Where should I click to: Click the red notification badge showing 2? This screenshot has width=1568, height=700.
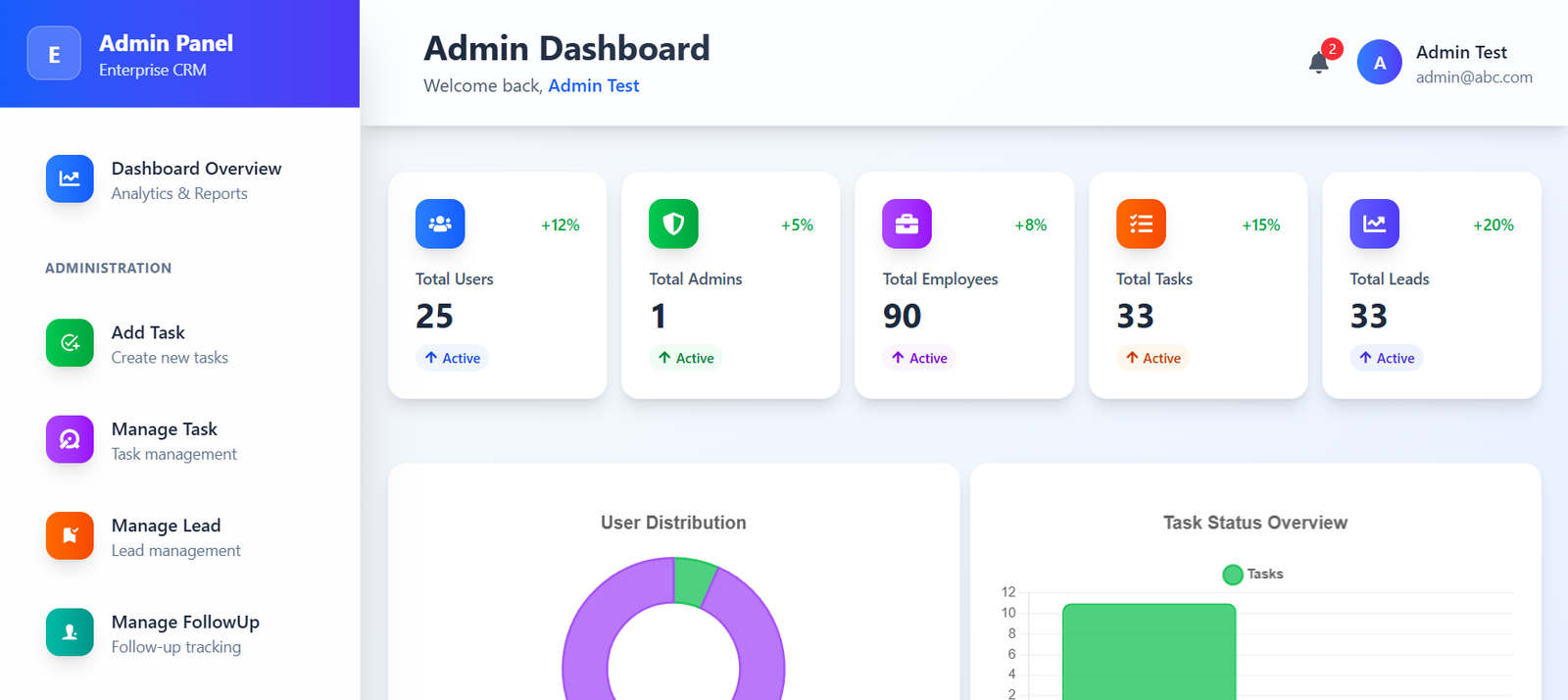(1332, 49)
